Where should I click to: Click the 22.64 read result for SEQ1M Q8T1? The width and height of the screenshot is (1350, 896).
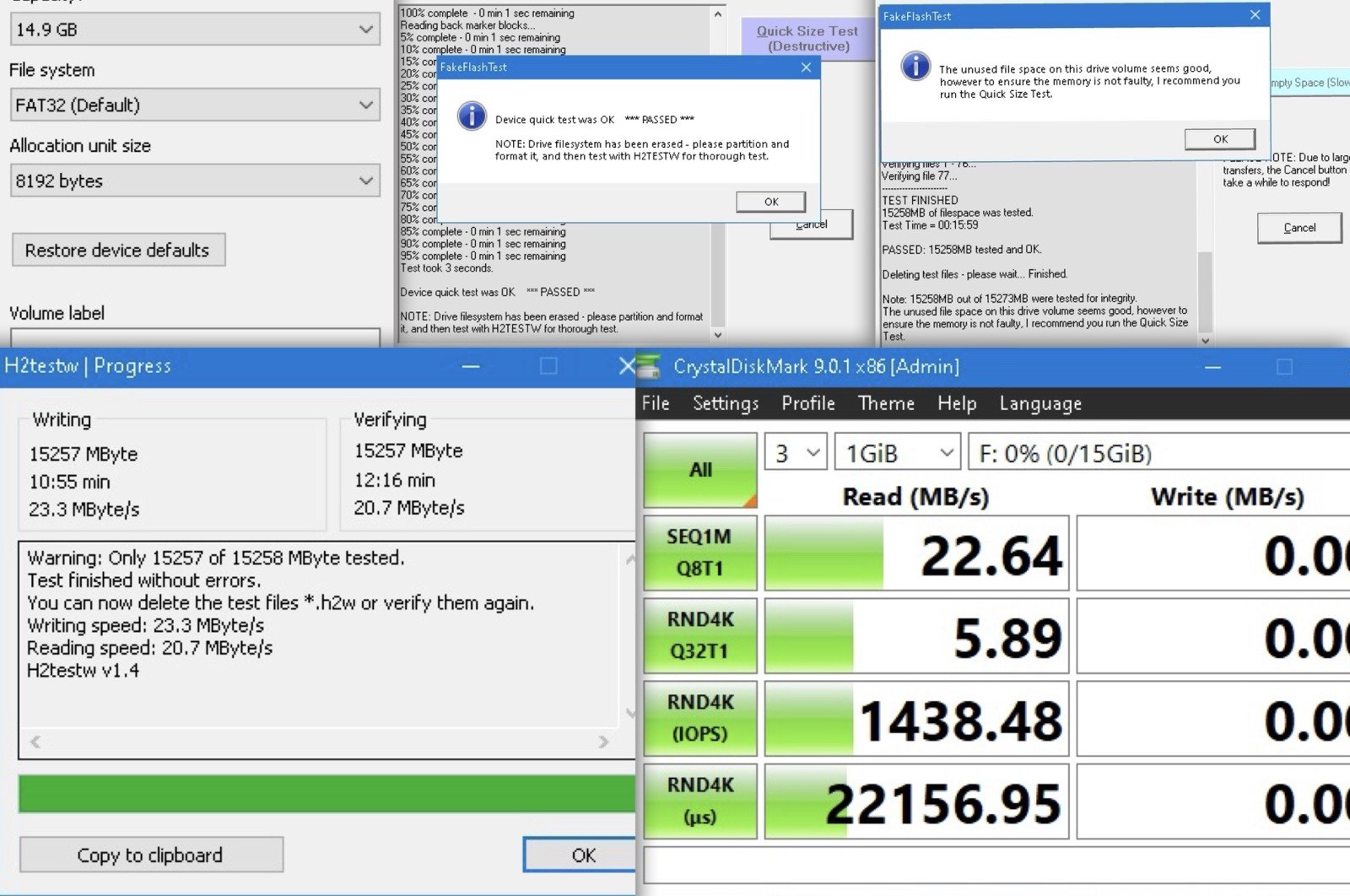916,553
